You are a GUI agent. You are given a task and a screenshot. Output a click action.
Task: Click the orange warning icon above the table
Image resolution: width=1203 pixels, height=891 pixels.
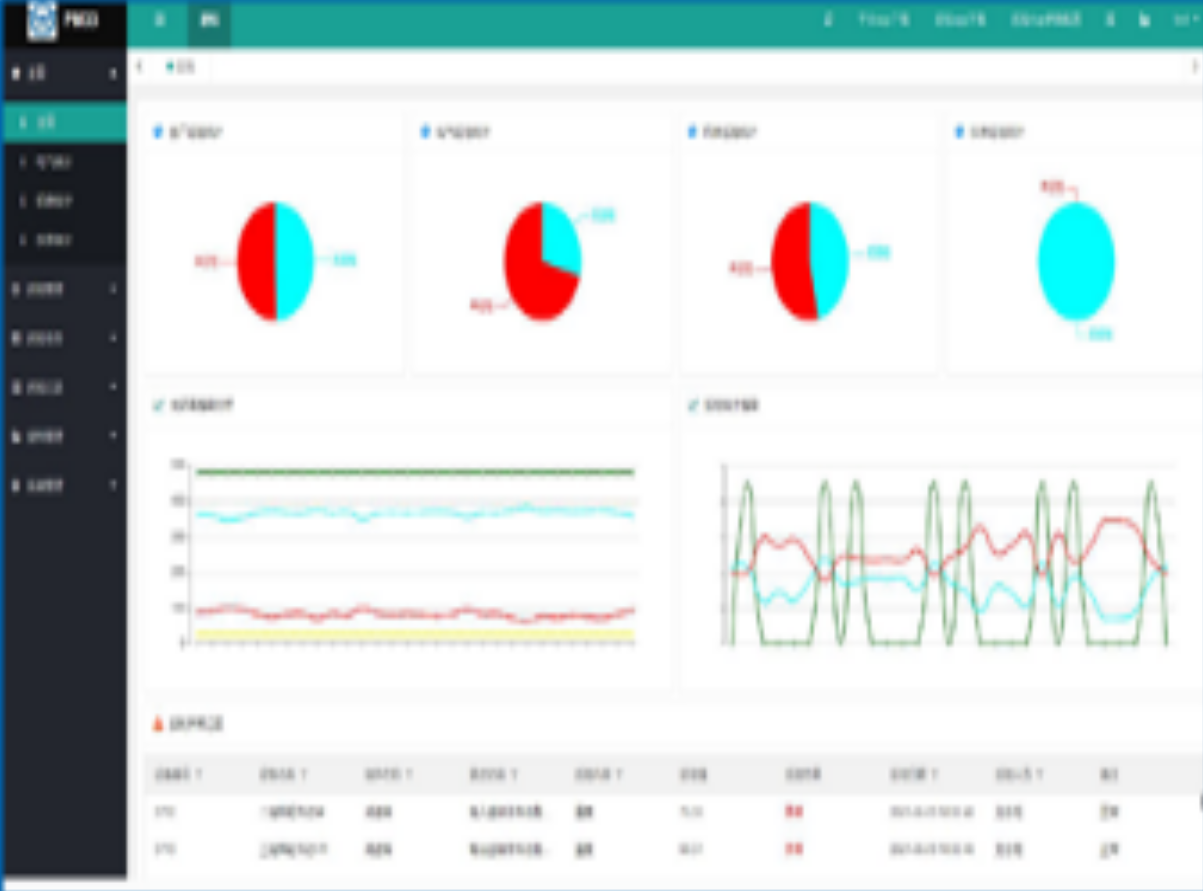click(x=158, y=723)
